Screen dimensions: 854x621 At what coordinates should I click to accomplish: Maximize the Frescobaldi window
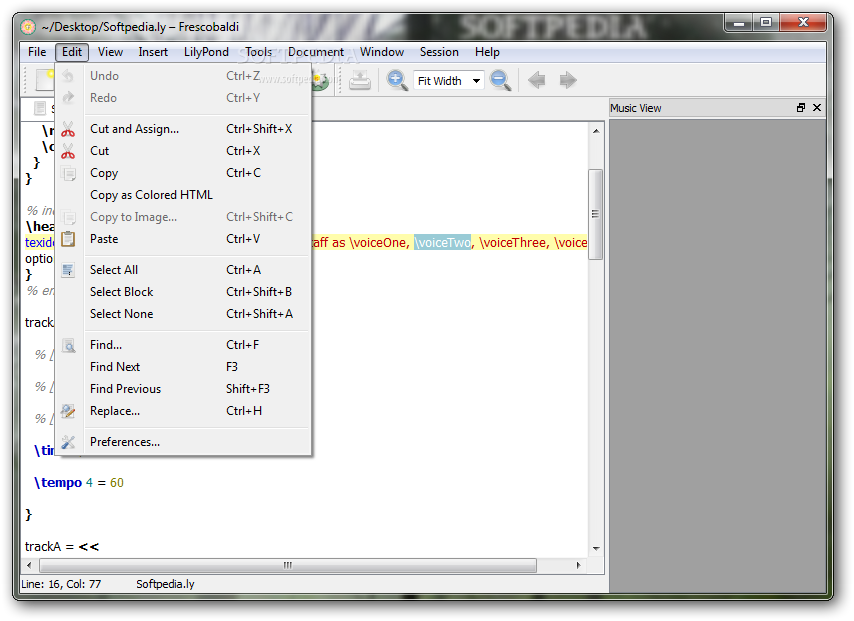[766, 22]
